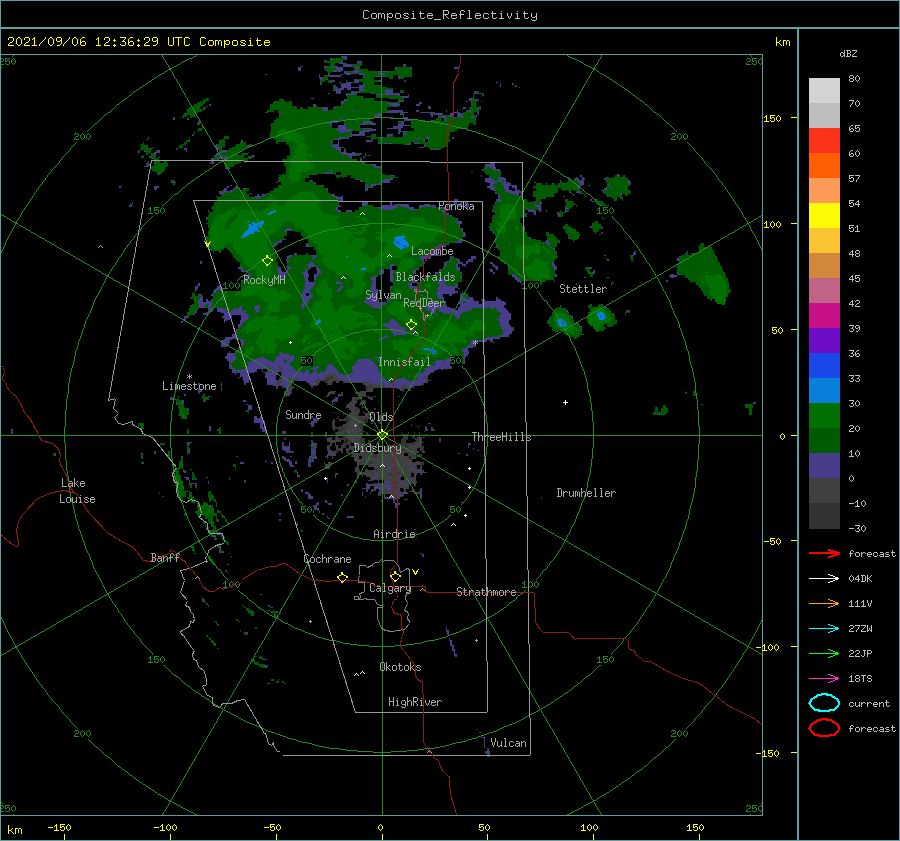Click the orange 60 dBZ color swatch
Image resolution: width=900 pixels, height=841 pixels.
(824, 165)
